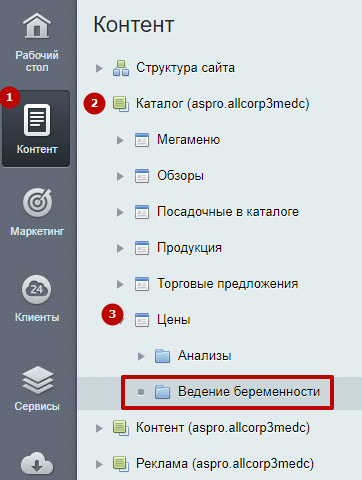Expand the Продукция node arrow
Image resolution: width=362 pixels, height=480 pixels.
120,248
